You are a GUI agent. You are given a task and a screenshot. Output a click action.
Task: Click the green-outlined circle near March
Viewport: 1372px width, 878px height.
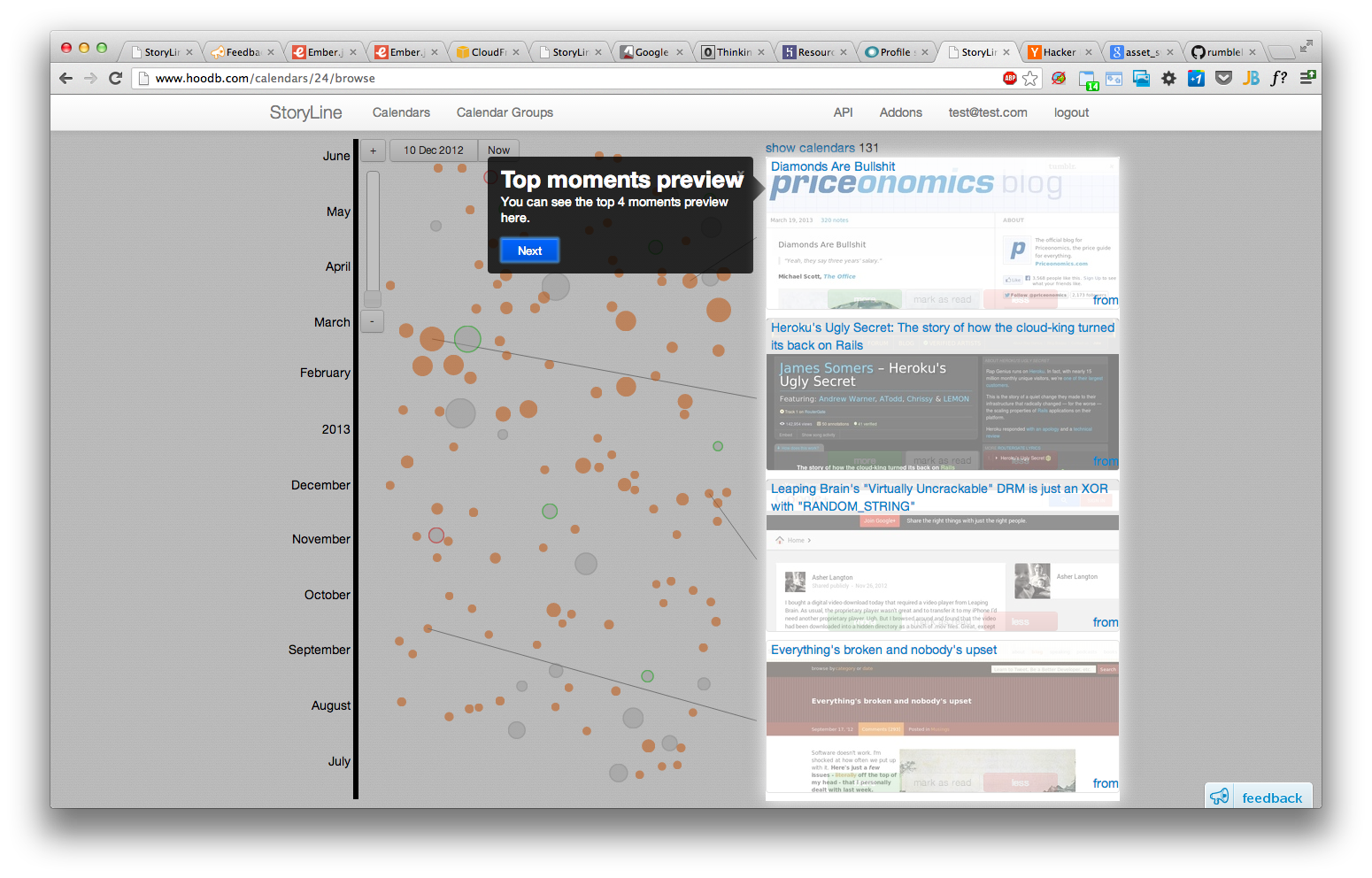pyautogui.click(x=467, y=338)
